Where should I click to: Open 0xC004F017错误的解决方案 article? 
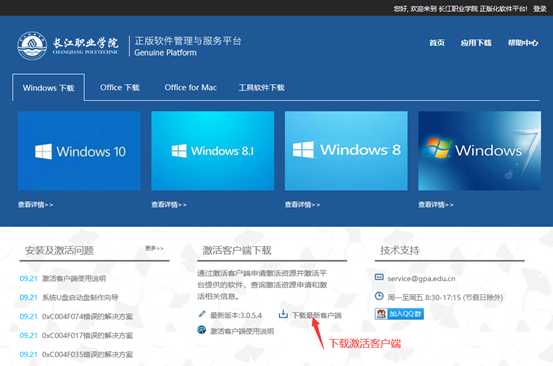point(87,335)
